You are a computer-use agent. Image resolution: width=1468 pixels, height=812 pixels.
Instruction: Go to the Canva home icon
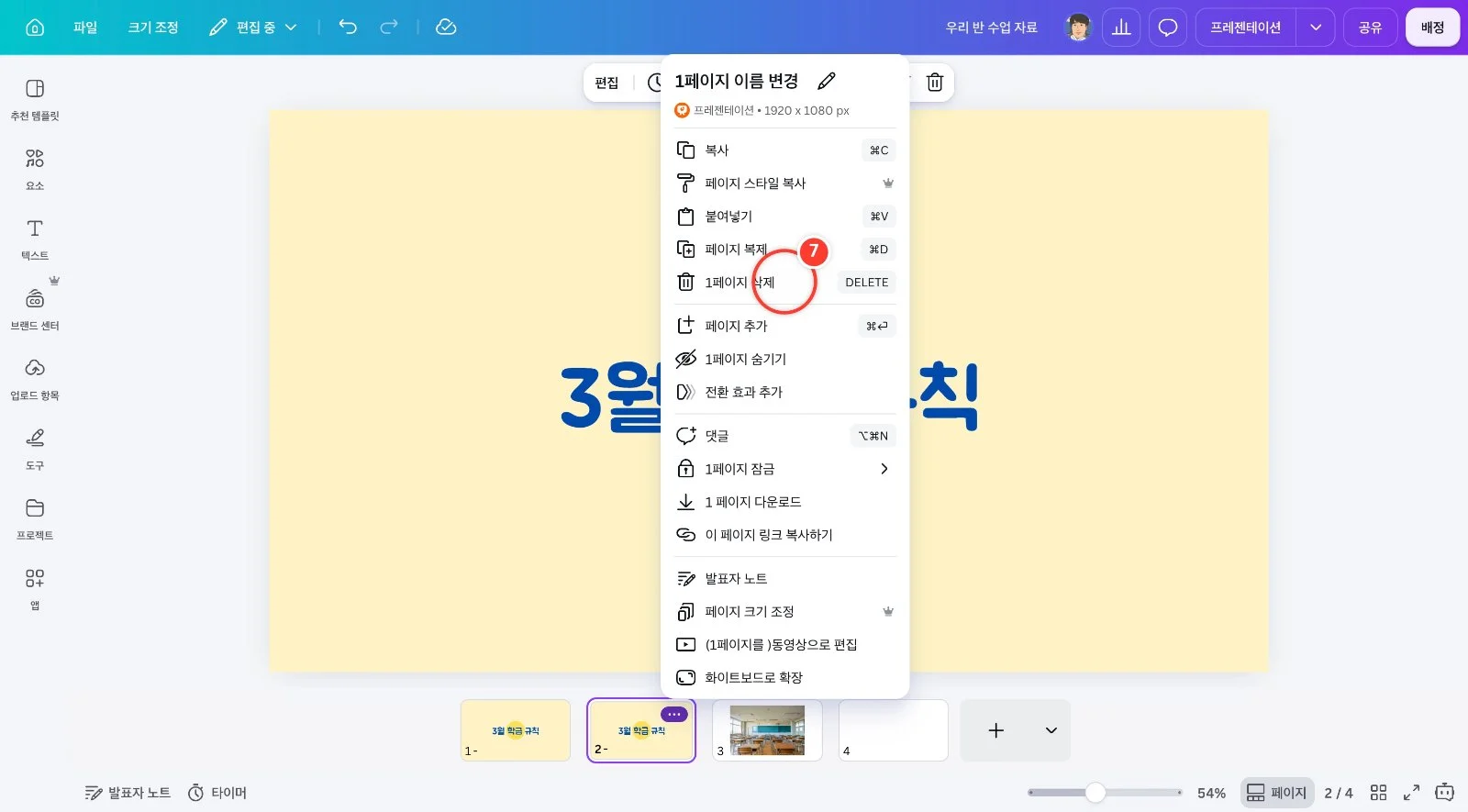coord(35,28)
